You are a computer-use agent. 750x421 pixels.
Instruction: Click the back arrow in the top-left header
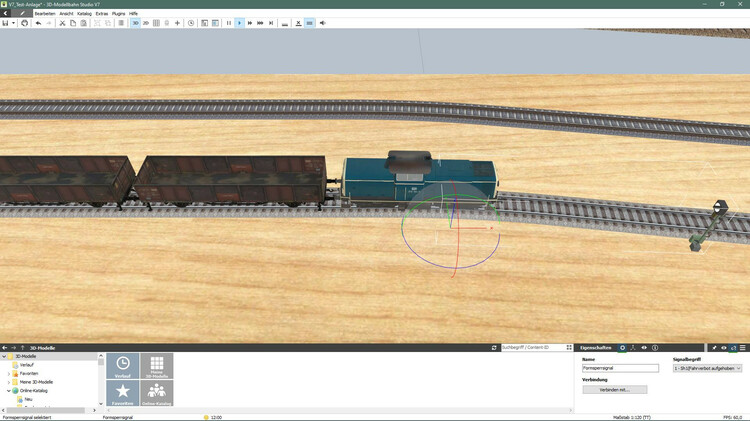click(5, 13)
